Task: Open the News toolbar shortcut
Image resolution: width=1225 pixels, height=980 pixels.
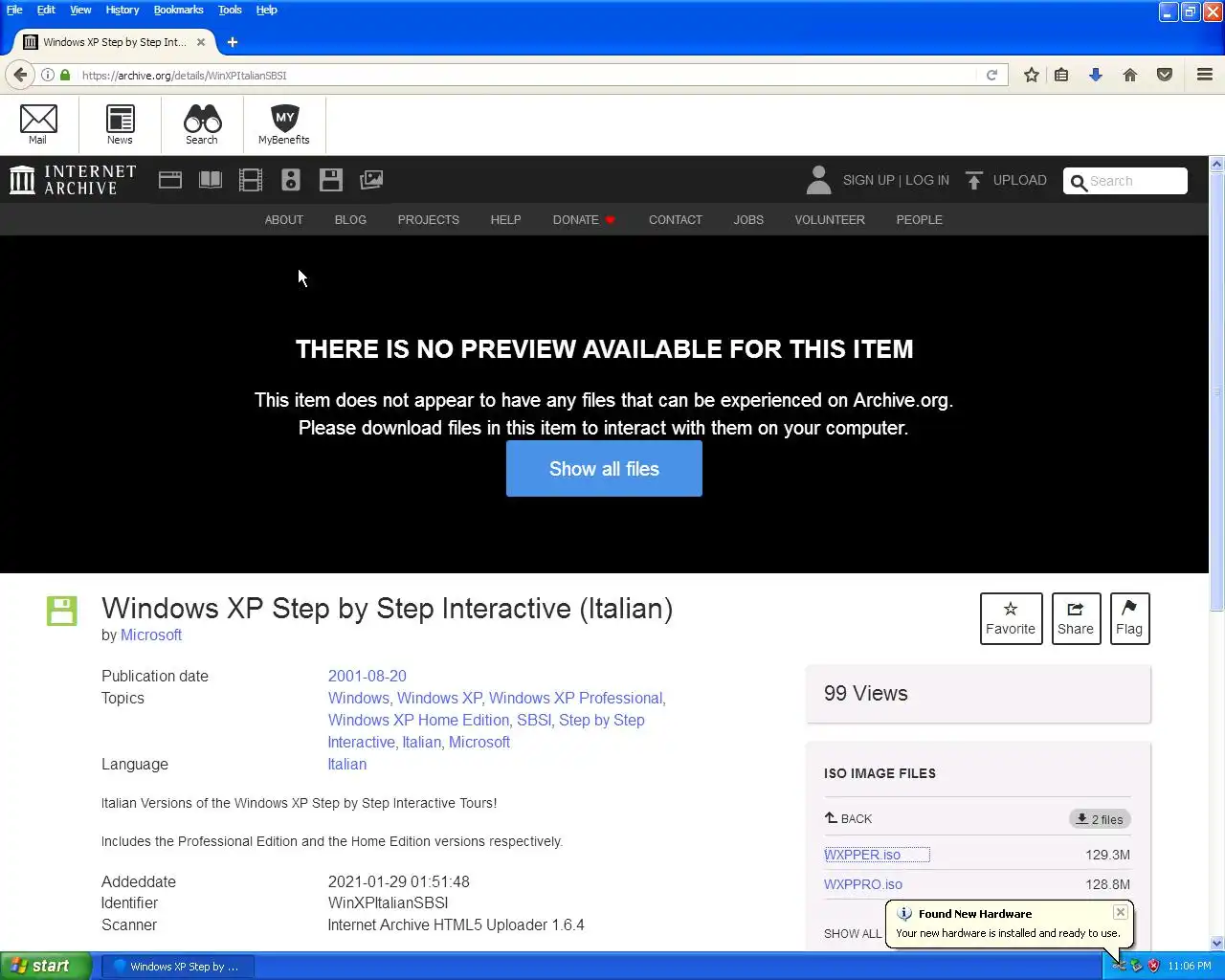Action: coord(120,123)
